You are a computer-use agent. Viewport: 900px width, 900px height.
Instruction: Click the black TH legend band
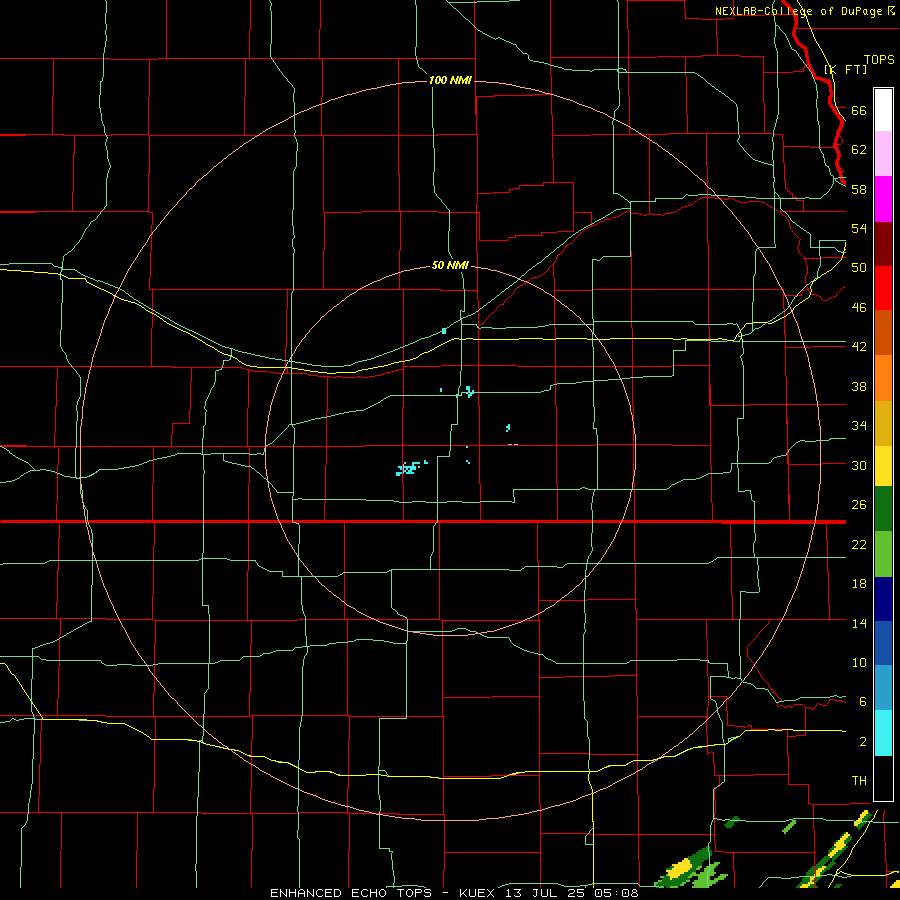[x=883, y=778]
